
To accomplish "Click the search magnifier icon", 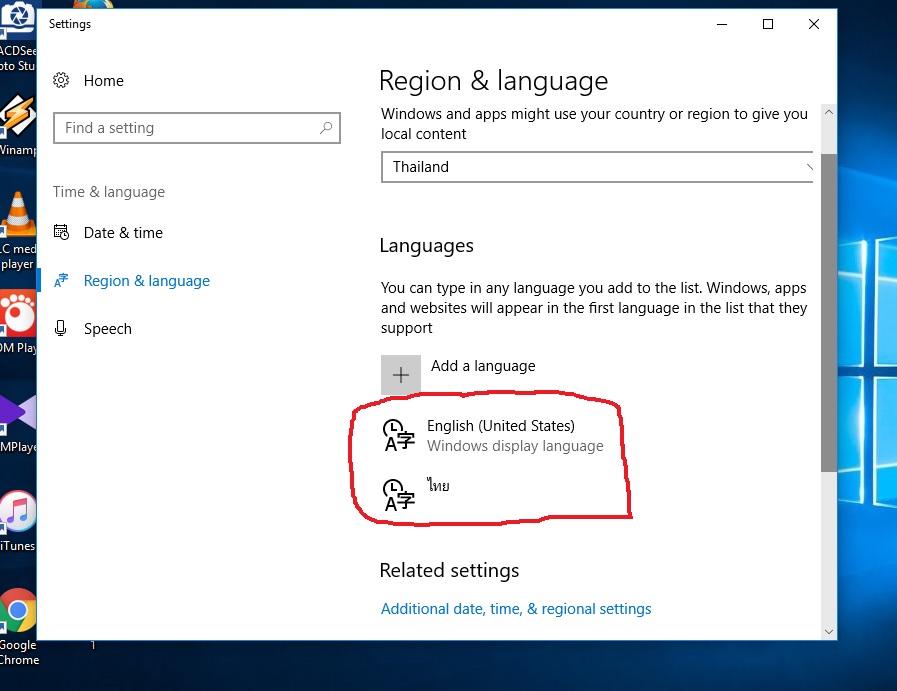I will [326, 128].
